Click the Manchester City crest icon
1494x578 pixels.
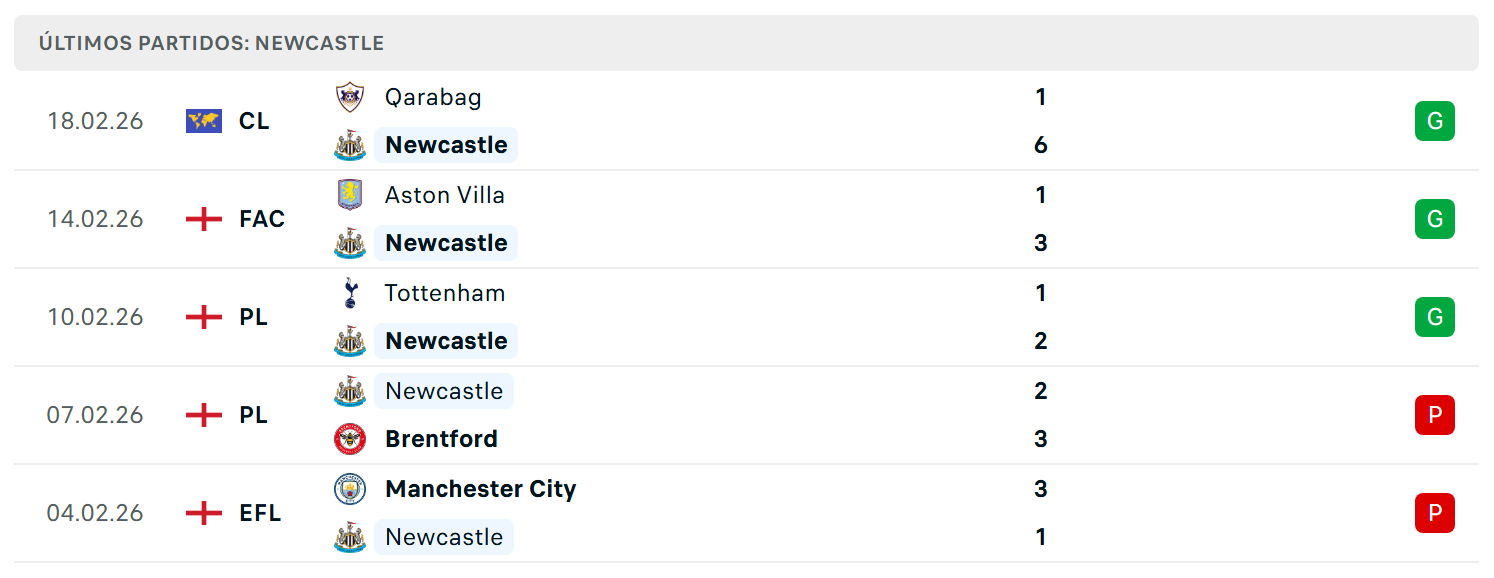[350, 489]
